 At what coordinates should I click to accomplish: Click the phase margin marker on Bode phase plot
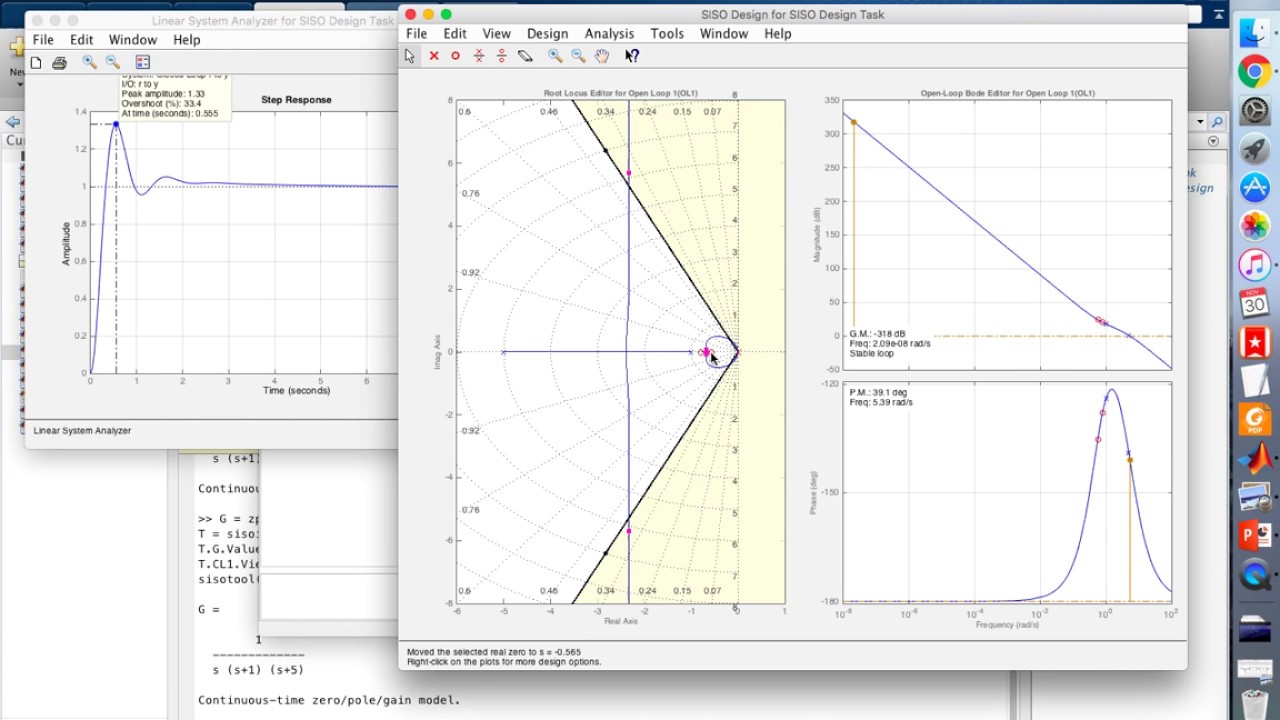click(x=1130, y=460)
